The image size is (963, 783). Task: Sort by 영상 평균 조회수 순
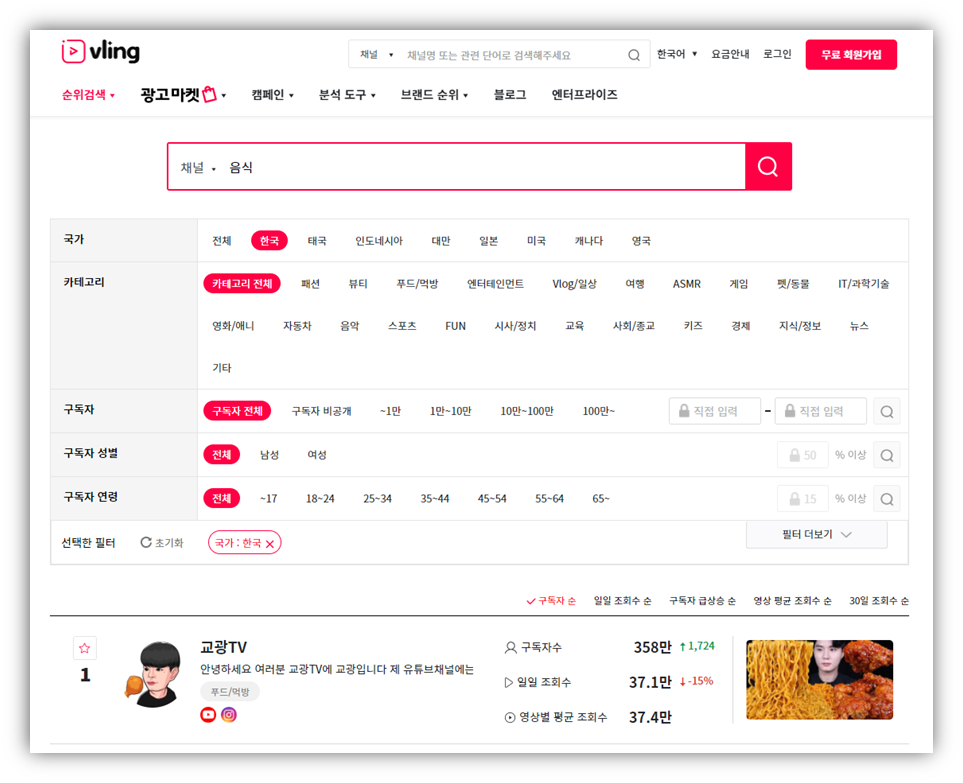792,601
